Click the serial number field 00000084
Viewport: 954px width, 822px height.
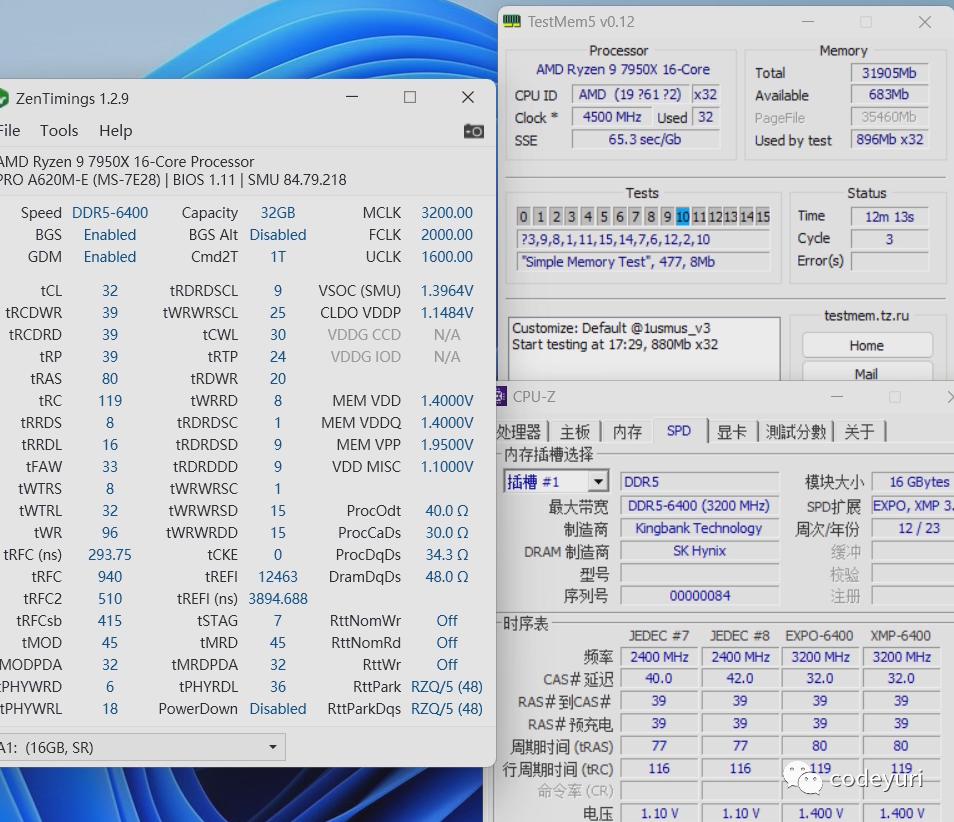[x=699, y=596]
